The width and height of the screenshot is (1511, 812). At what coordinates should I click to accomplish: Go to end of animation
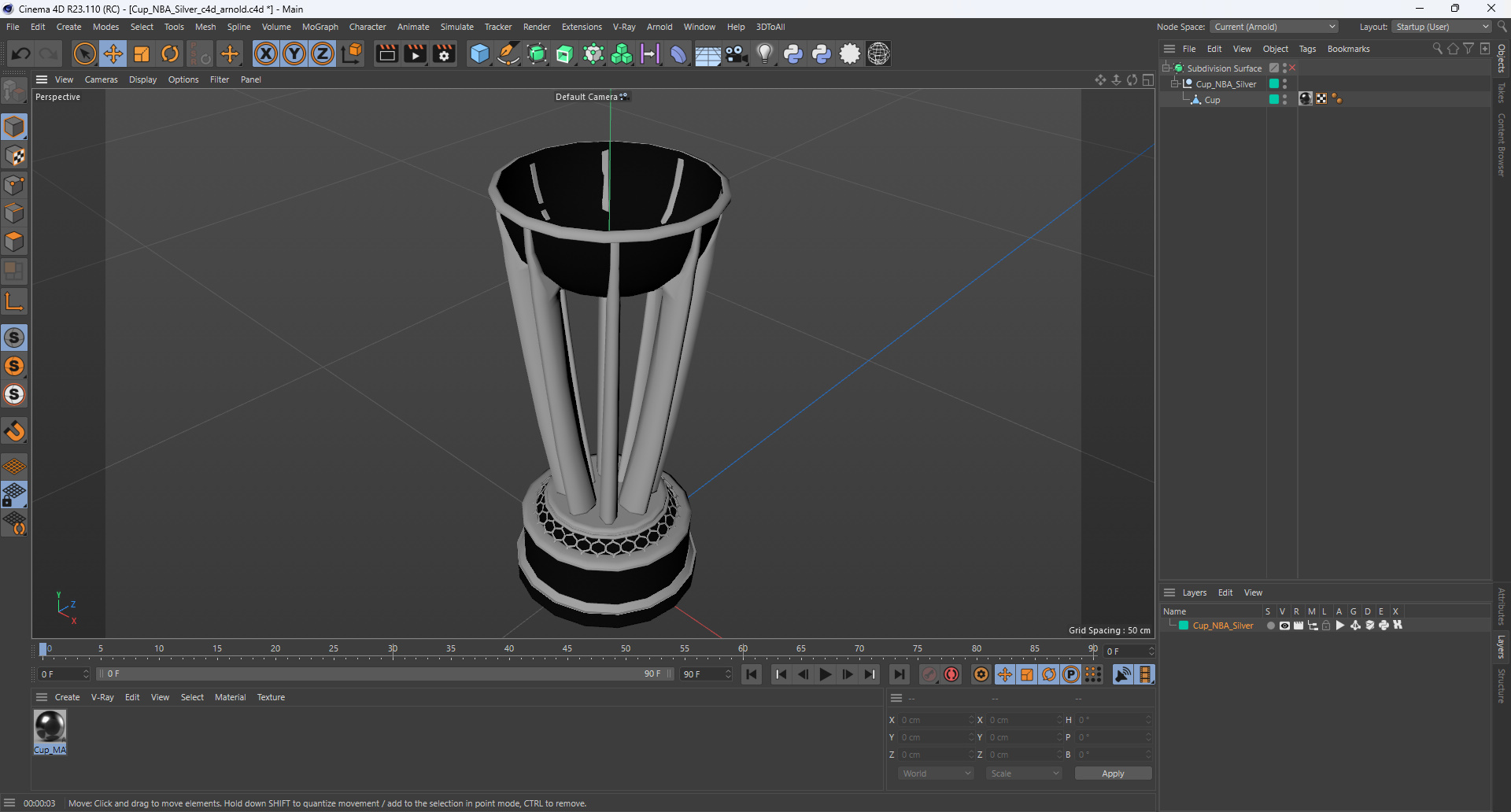[899, 674]
